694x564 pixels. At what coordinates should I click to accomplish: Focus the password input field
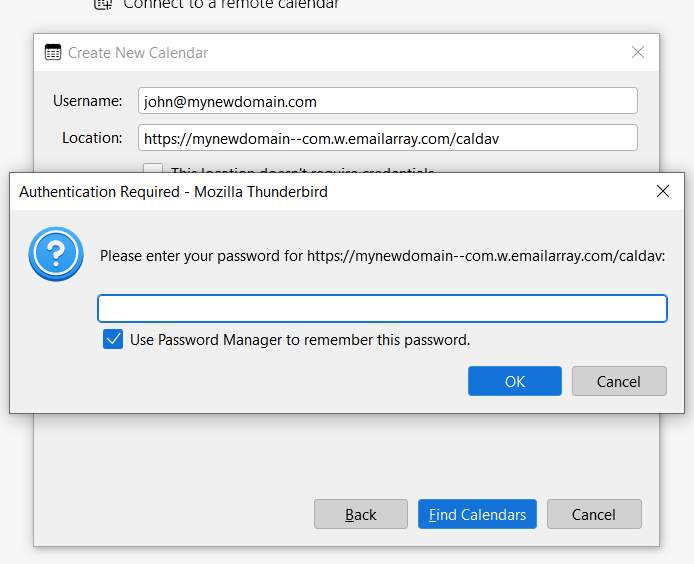382,308
